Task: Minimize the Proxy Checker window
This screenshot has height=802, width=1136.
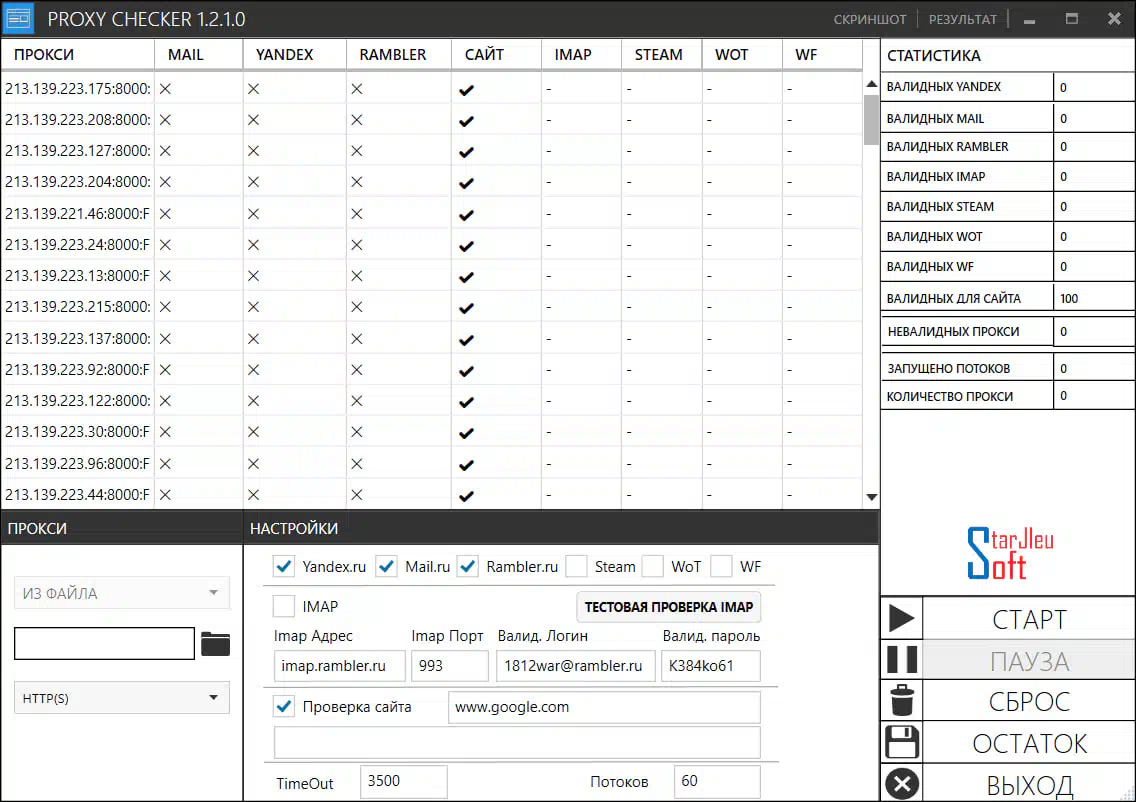Action: pos(1030,20)
